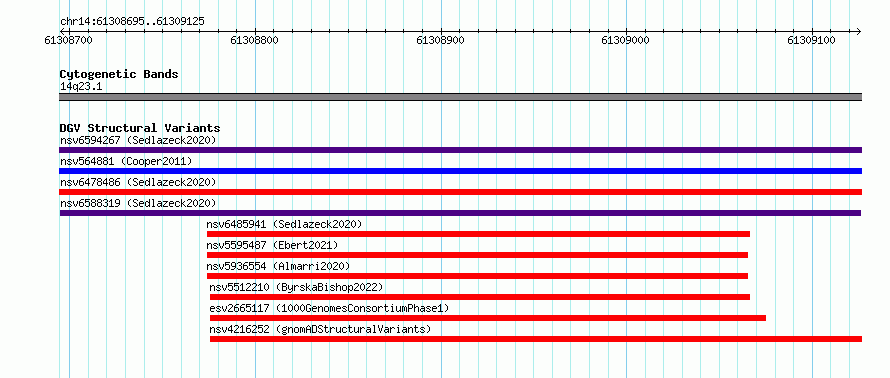
Task: Select the red esv2665117 variant bar
Action: [488, 318]
